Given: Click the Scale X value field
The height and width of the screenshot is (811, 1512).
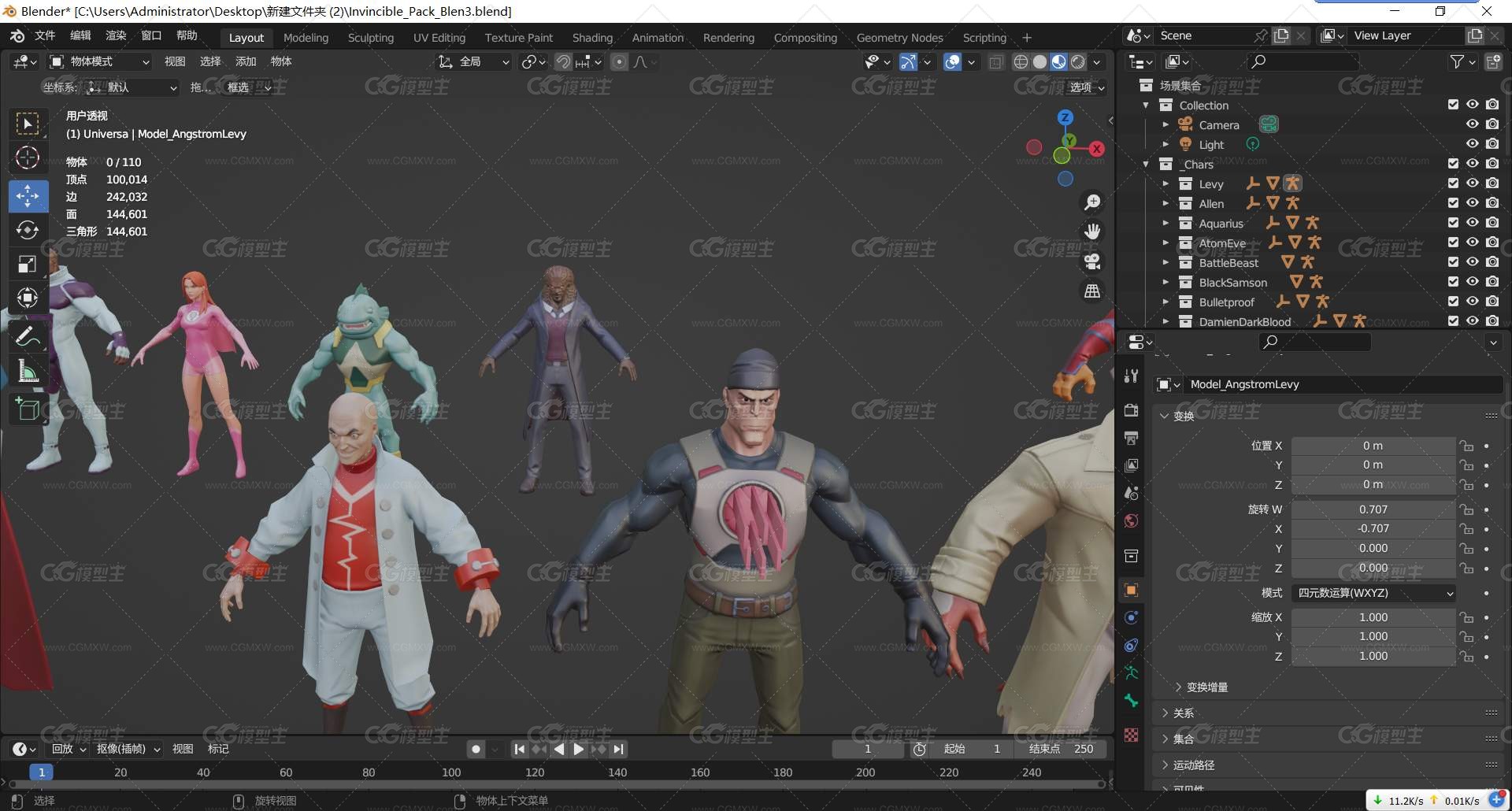Looking at the screenshot, I should tap(1373, 617).
